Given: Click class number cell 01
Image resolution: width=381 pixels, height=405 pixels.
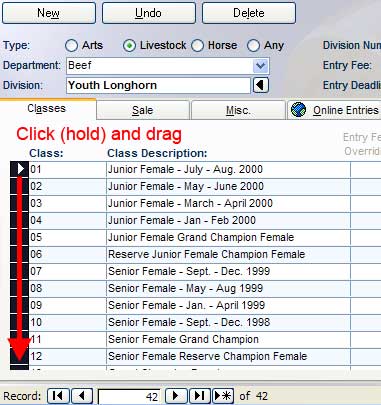Looking at the screenshot, I should click(x=68, y=170).
